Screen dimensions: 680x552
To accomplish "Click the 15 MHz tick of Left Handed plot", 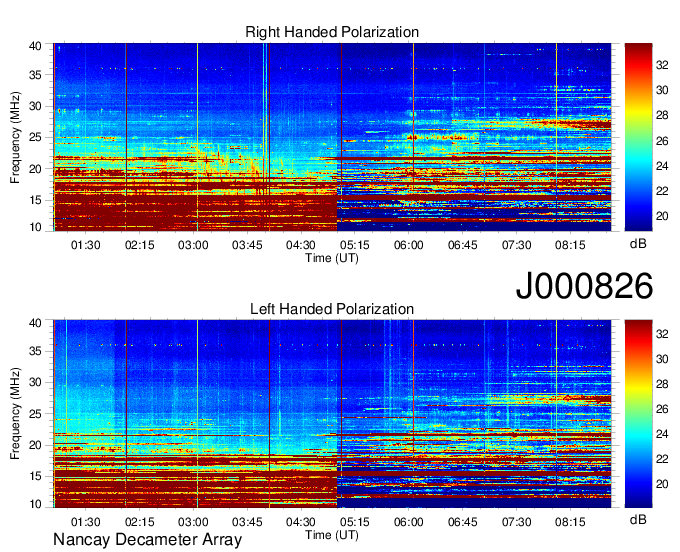I will pyautogui.click(x=35, y=477).
